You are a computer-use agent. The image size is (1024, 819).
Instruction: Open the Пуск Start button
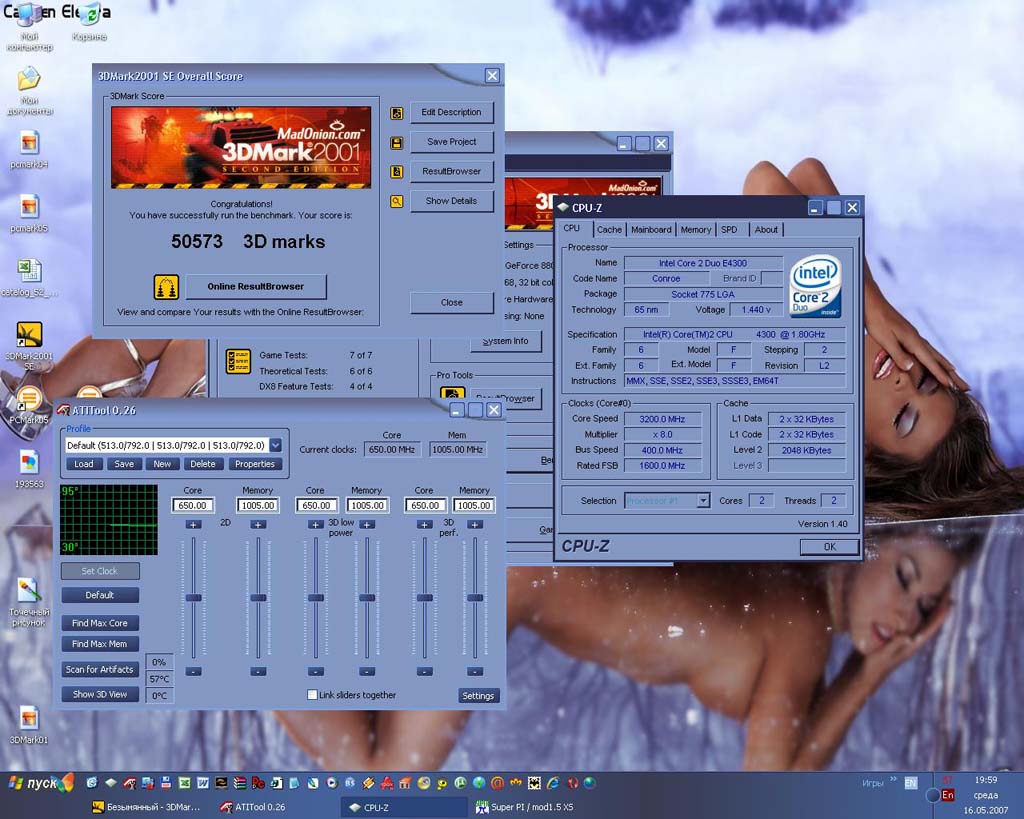(x=40, y=782)
